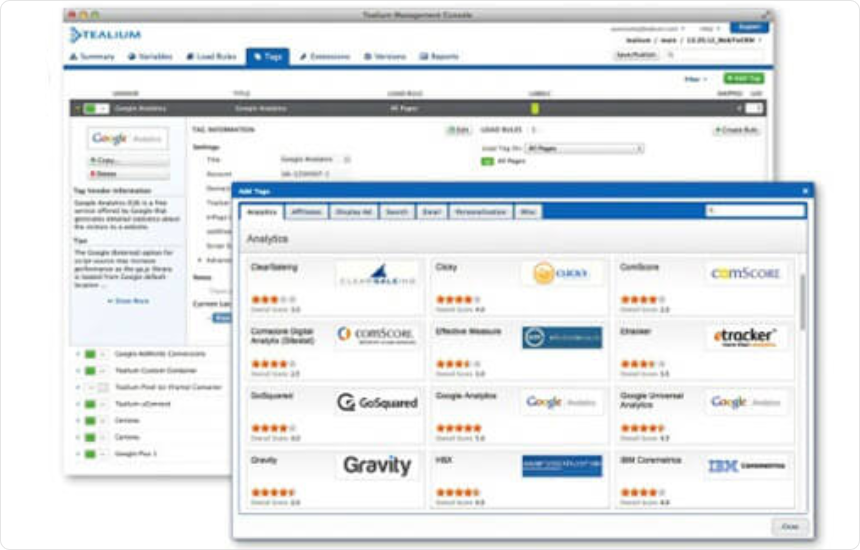Click the scrollbar in the Add Tags dialog
This screenshot has height=550, width=860.
(x=802, y=302)
